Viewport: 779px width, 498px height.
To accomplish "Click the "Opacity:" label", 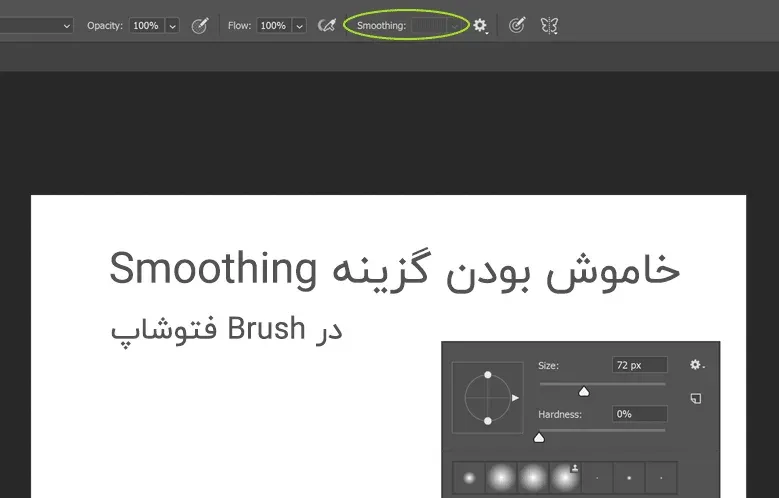I will (105, 26).
